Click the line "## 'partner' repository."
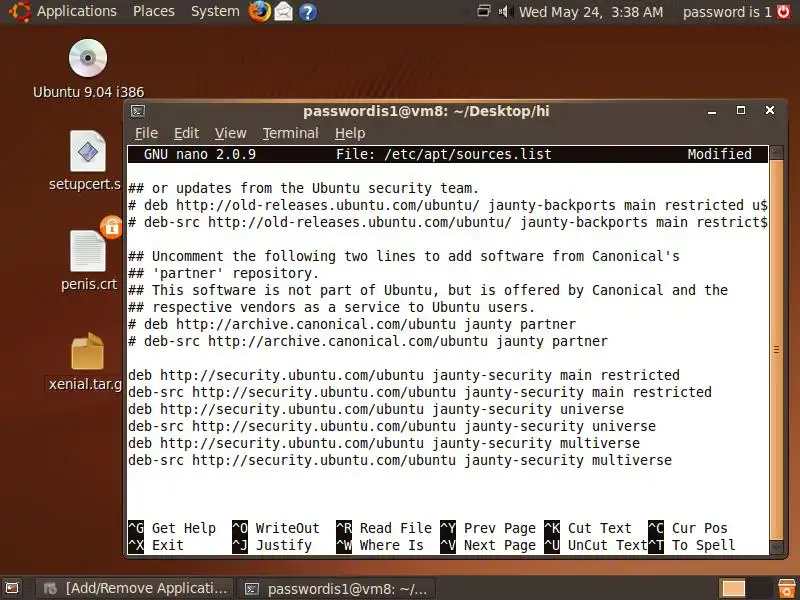 (x=223, y=273)
